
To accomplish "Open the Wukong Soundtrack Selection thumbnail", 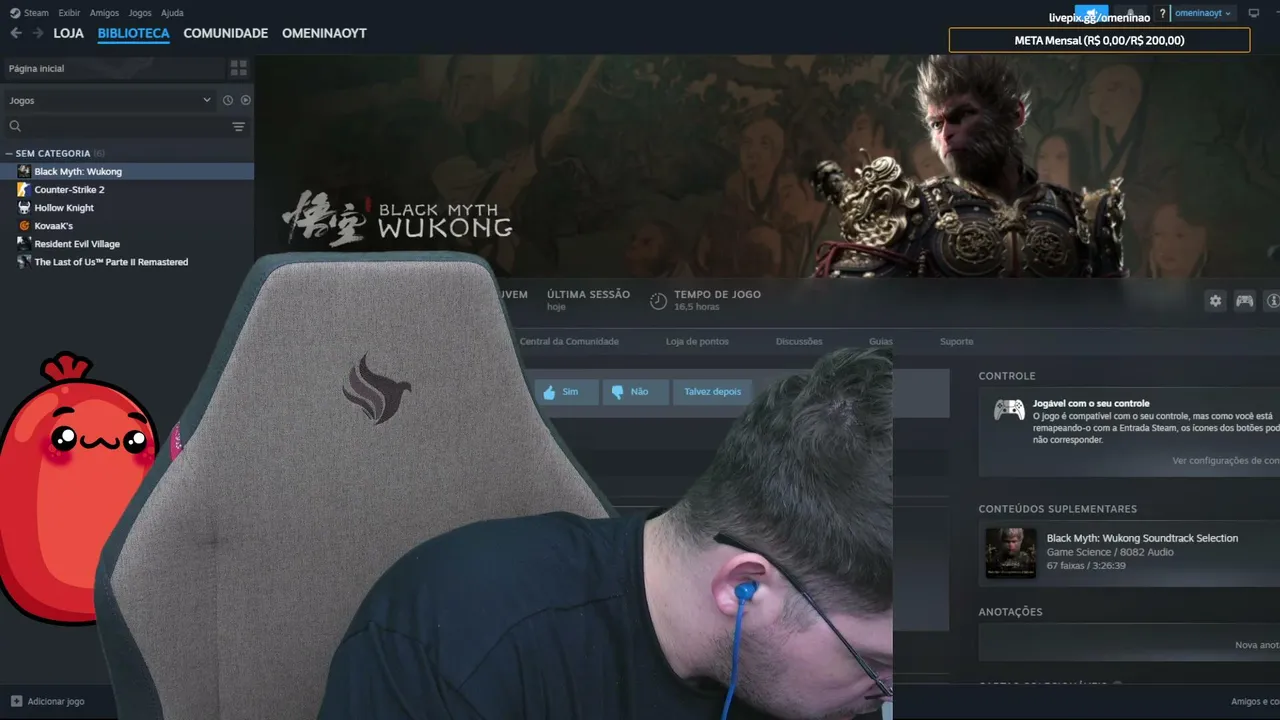I will pyautogui.click(x=1011, y=553).
